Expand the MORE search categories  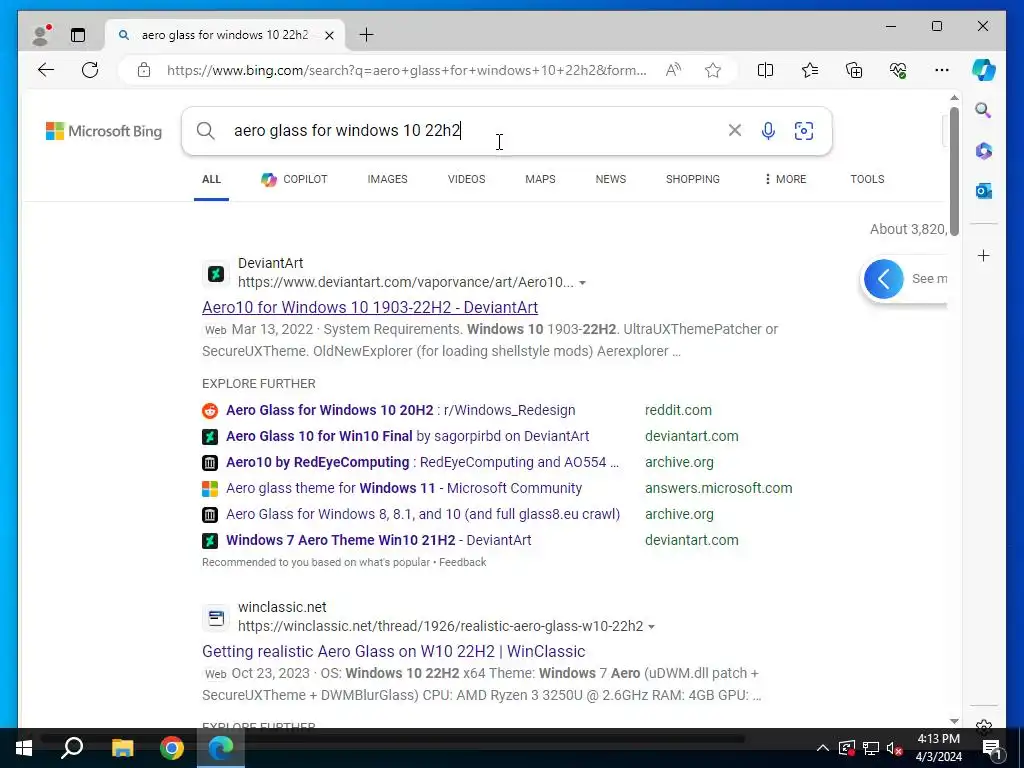(x=786, y=179)
